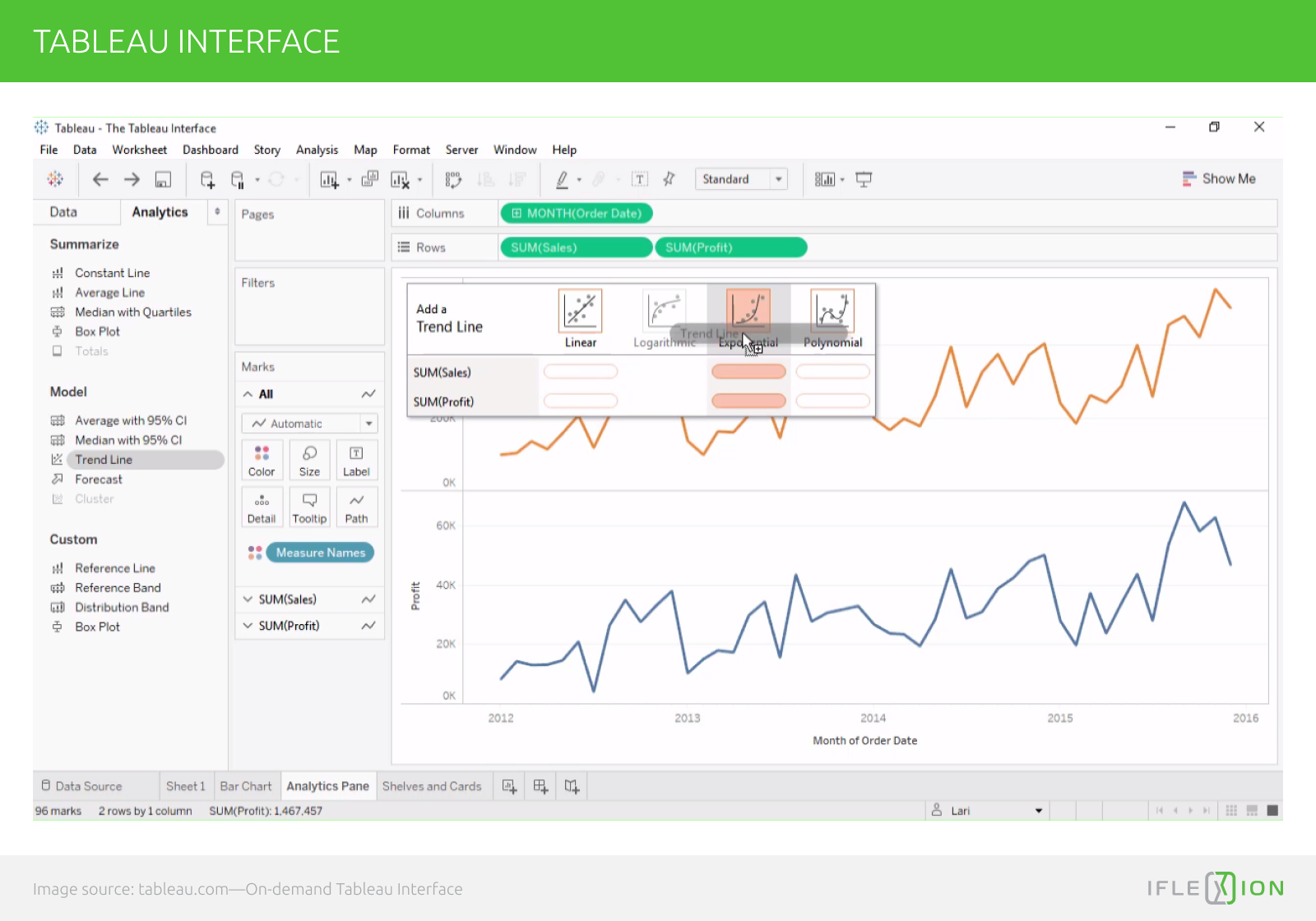The image size is (1316, 921).
Task: Open the Data Source tab
Action: [x=81, y=786]
